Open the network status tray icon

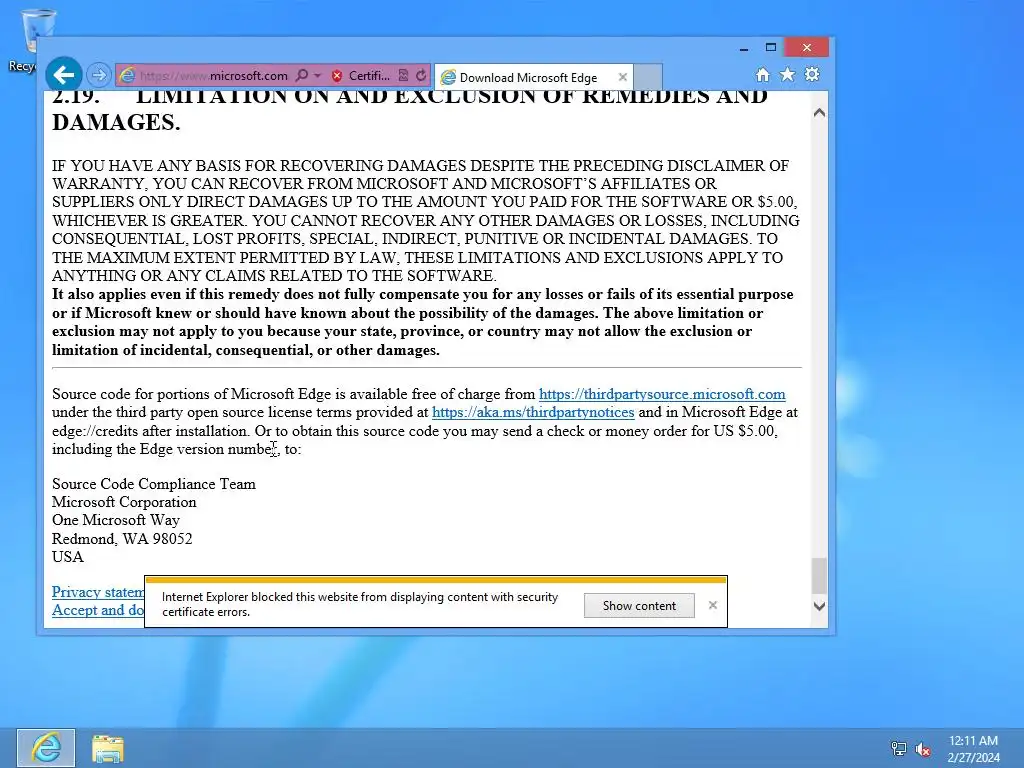click(x=899, y=748)
